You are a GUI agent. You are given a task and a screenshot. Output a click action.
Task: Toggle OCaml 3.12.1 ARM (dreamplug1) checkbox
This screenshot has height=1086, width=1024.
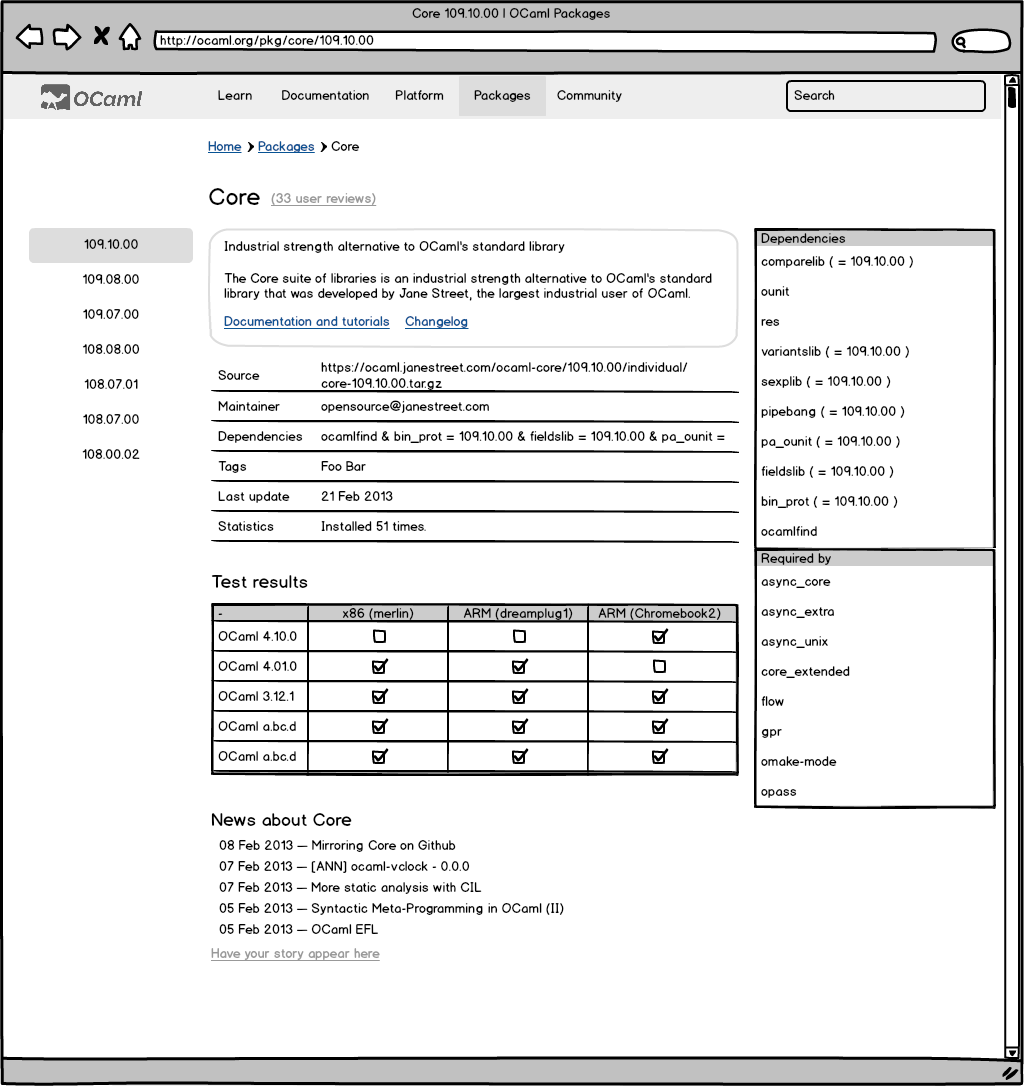point(519,696)
